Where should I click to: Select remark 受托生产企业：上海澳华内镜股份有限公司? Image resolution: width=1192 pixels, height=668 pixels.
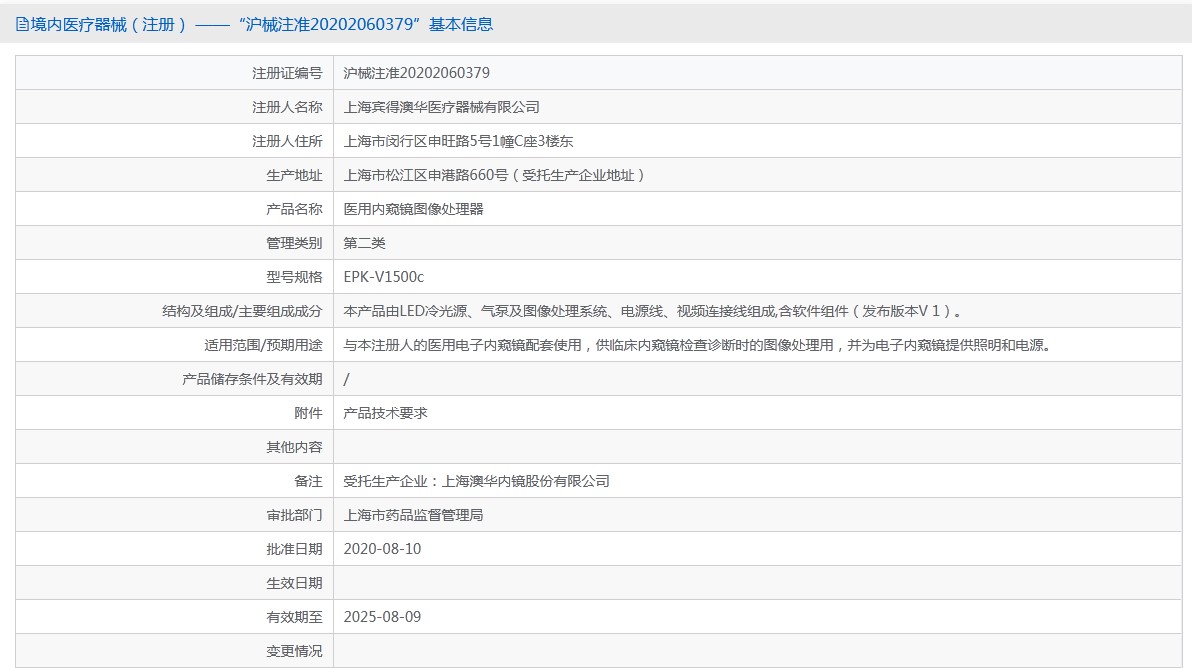477,481
